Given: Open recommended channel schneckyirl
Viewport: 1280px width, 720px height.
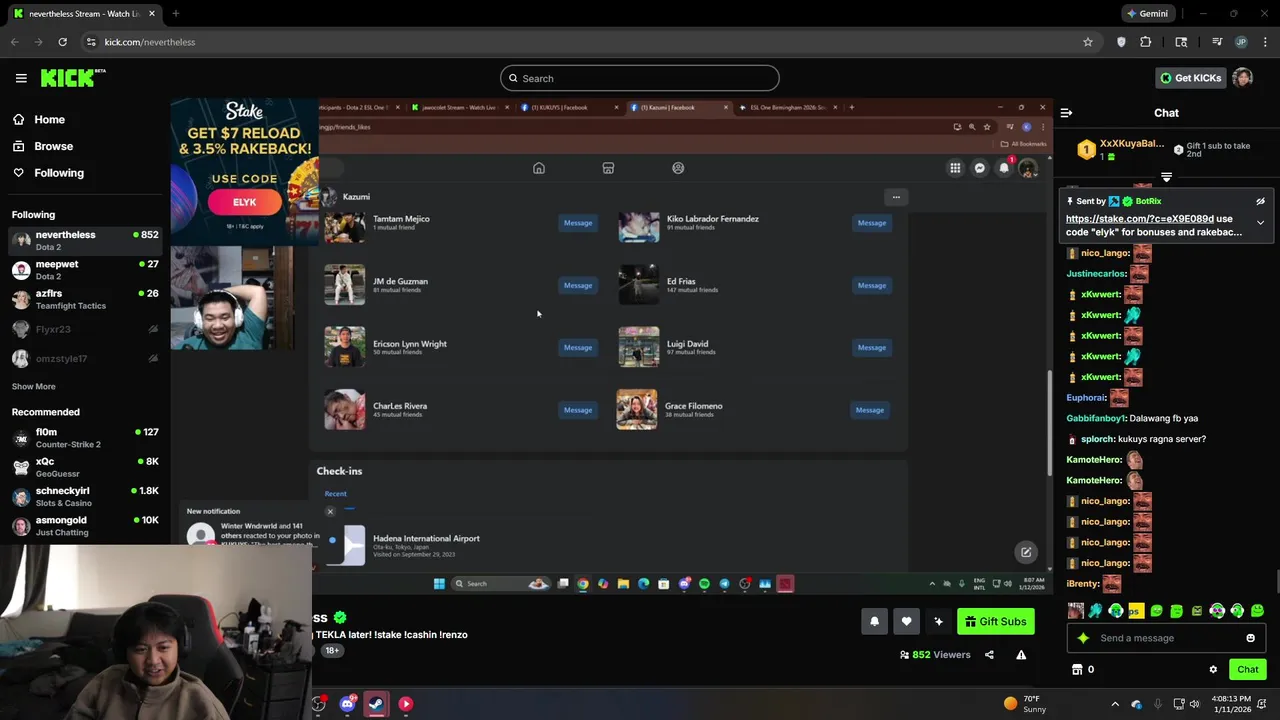Looking at the screenshot, I should (x=85, y=496).
